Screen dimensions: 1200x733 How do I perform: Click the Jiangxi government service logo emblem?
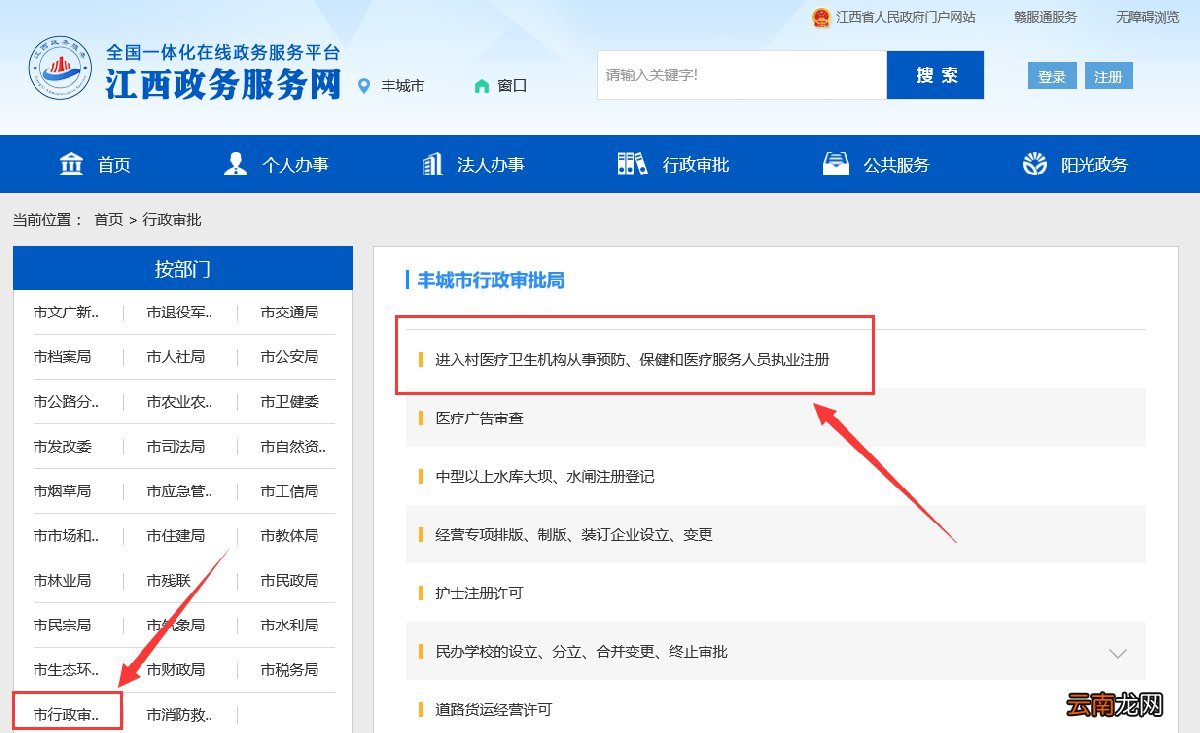60,69
